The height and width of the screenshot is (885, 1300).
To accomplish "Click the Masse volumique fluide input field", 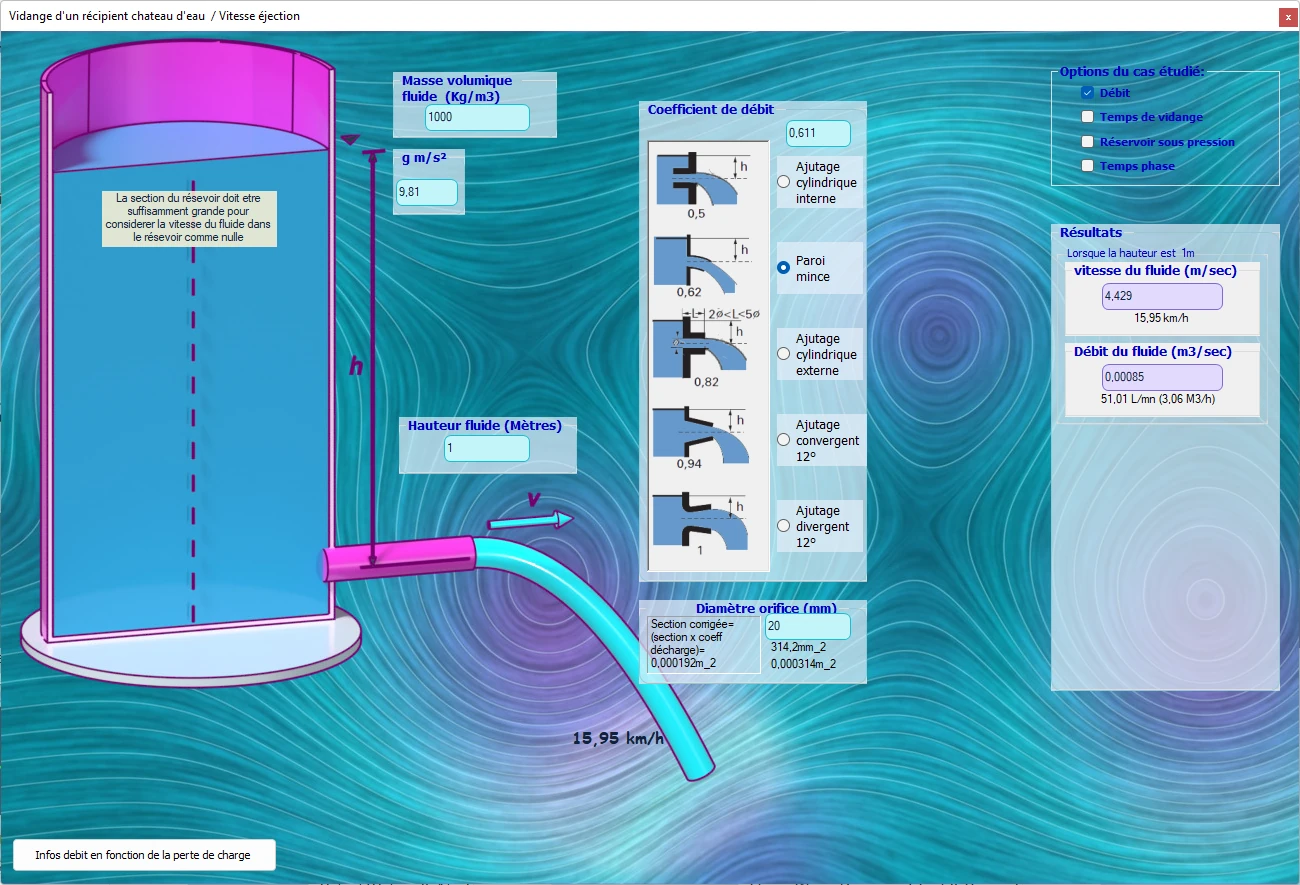I will 477,117.
